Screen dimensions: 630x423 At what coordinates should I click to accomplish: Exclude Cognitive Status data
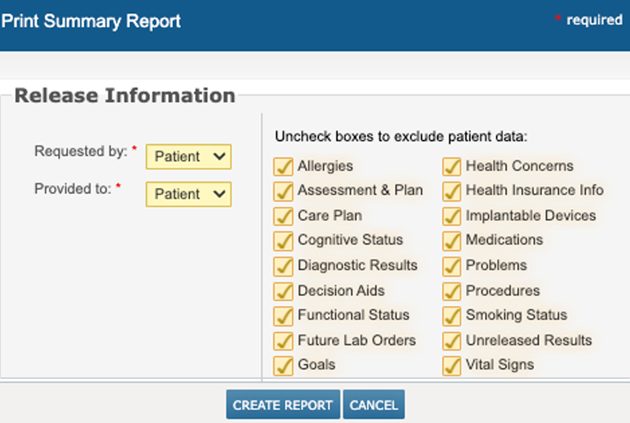pyautogui.click(x=282, y=240)
